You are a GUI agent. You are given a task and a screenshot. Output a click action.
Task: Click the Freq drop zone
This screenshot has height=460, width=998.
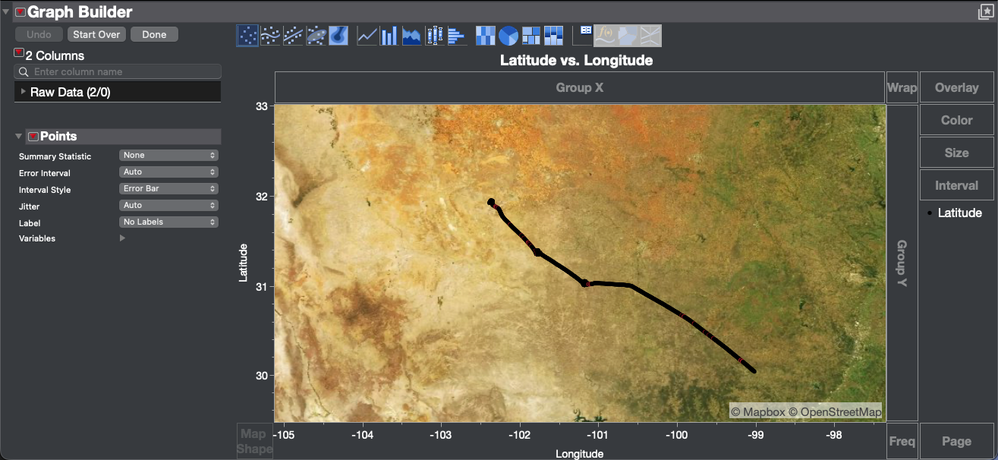[x=902, y=441]
